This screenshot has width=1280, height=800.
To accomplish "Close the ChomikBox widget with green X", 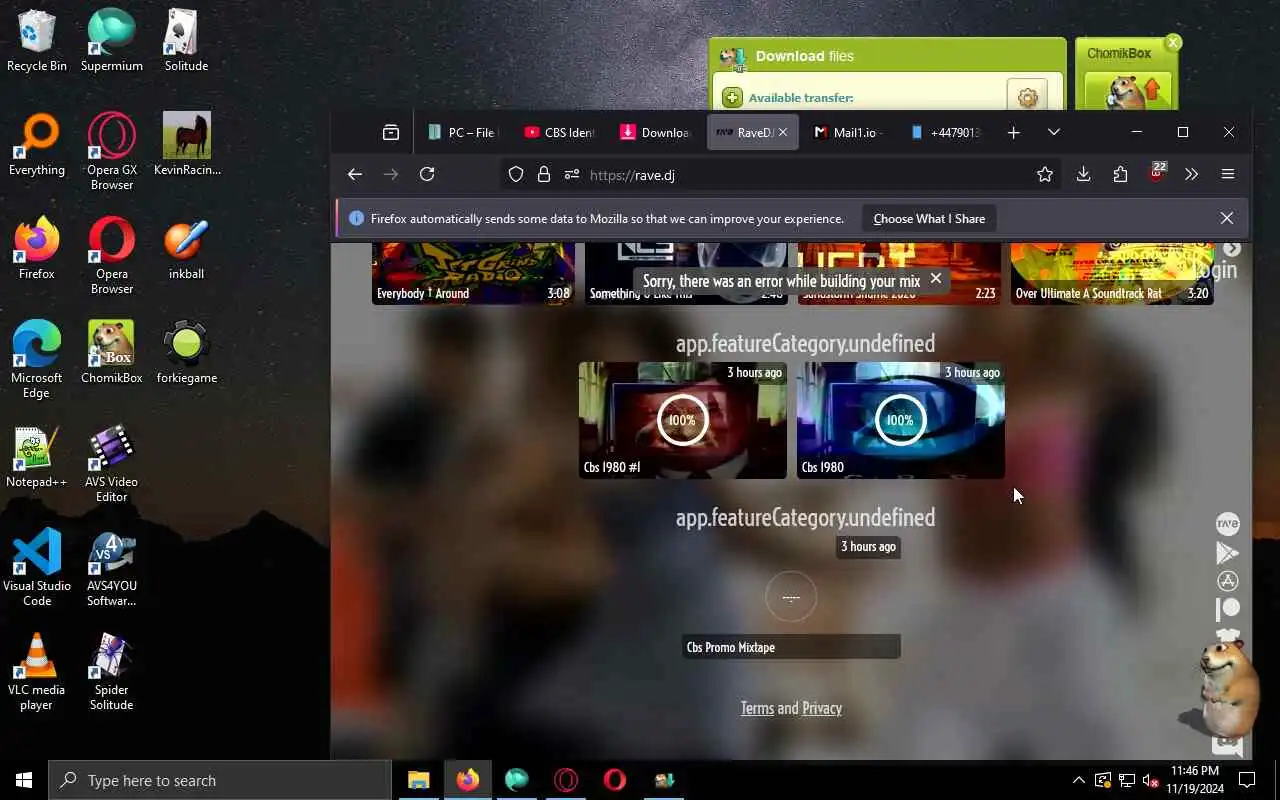I will (x=1173, y=42).
